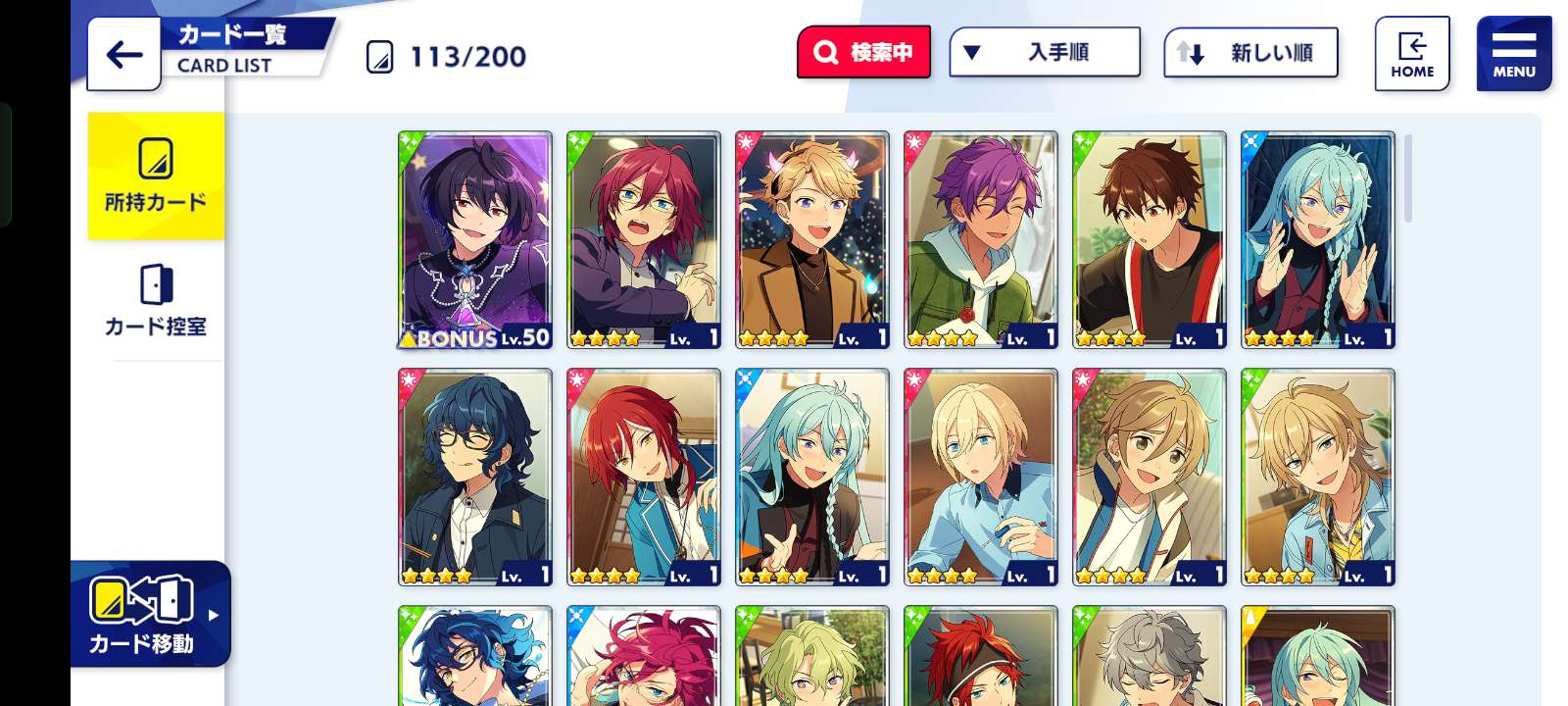The width and height of the screenshot is (1568, 706).
Task: Click the dropdown triangle on 入手順
Action: click(x=971, y=52)
